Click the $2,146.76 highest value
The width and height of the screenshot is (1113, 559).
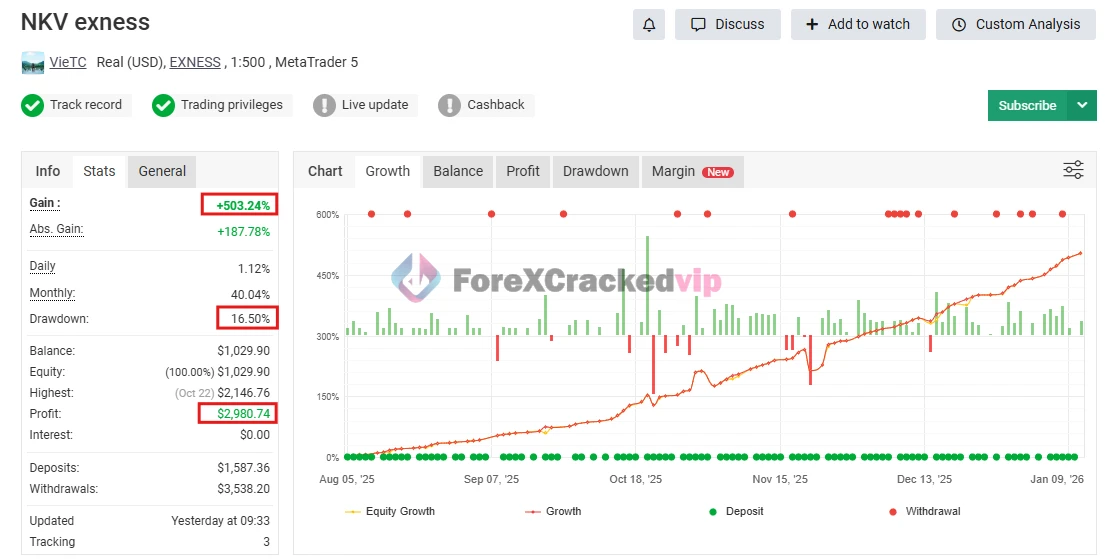(243, 392)
